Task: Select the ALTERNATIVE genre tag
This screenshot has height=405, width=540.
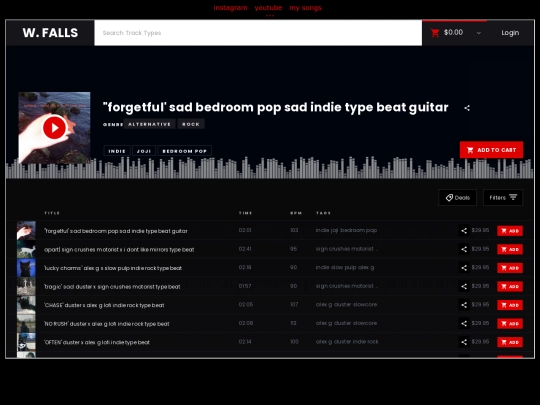Action: [x=149, y=124]
